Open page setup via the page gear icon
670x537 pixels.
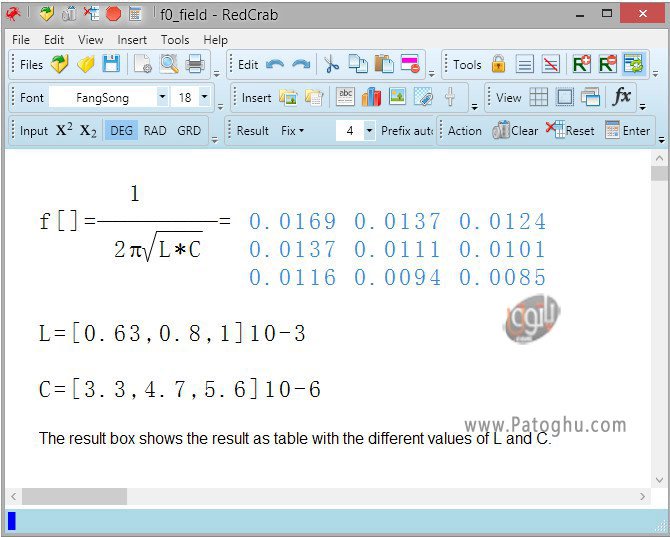coord(143,65)
